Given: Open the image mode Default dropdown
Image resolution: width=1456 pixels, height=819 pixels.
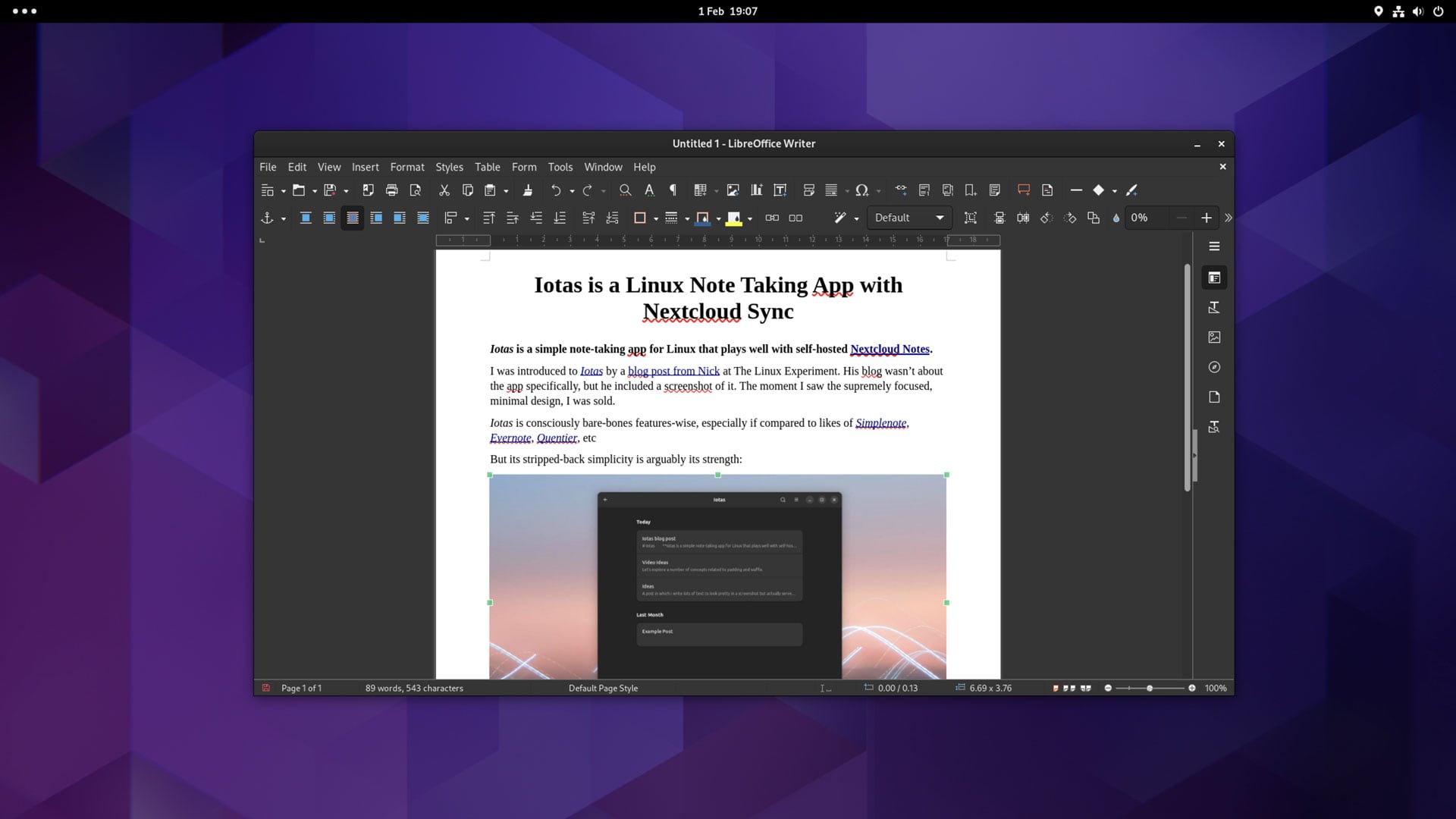Looking at the screenshot, I should pos(909,218).
